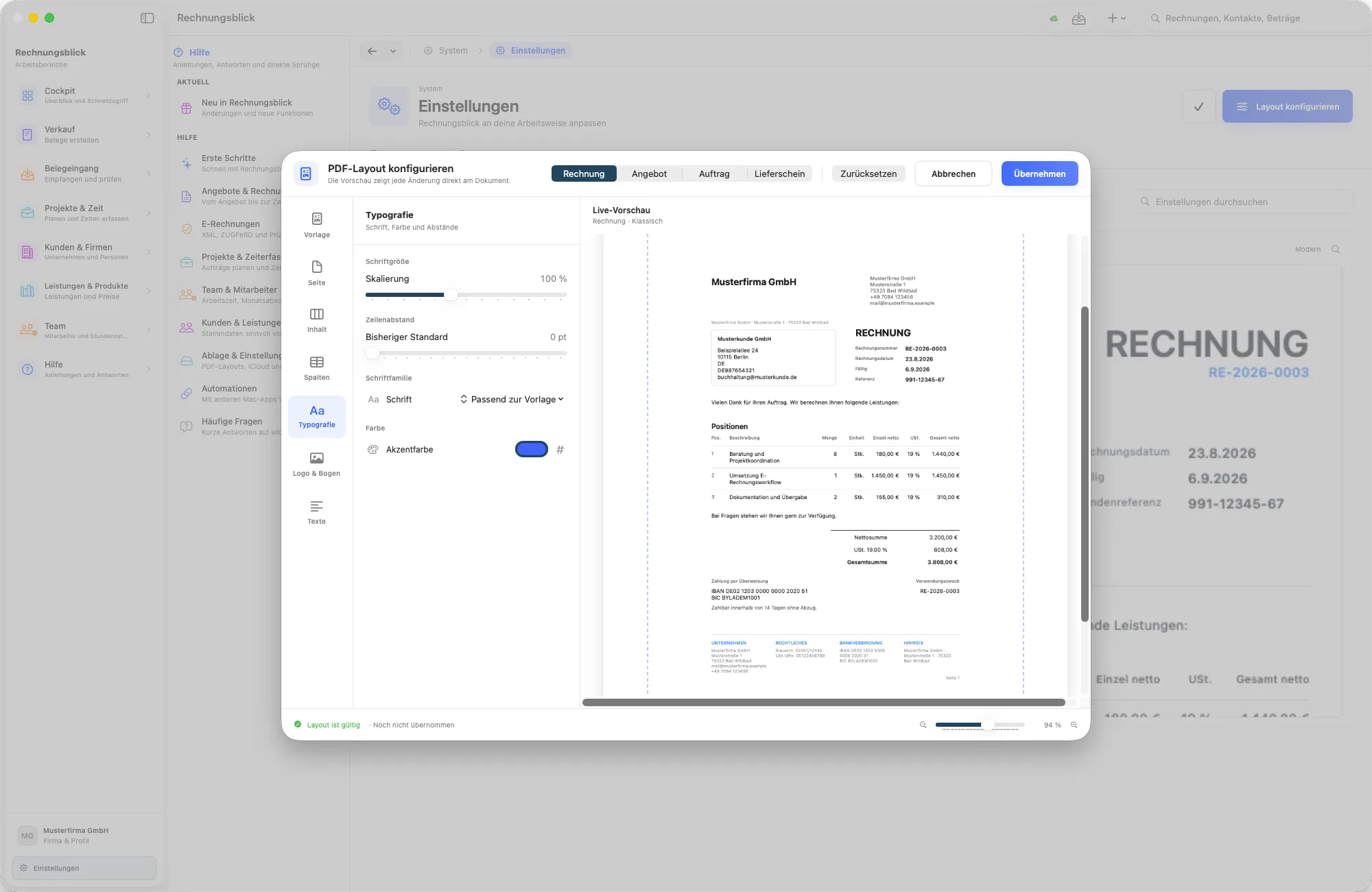1372x892 pixels.
Task: Click the Skalierung slider track
Action: click(x=466, y=295)
